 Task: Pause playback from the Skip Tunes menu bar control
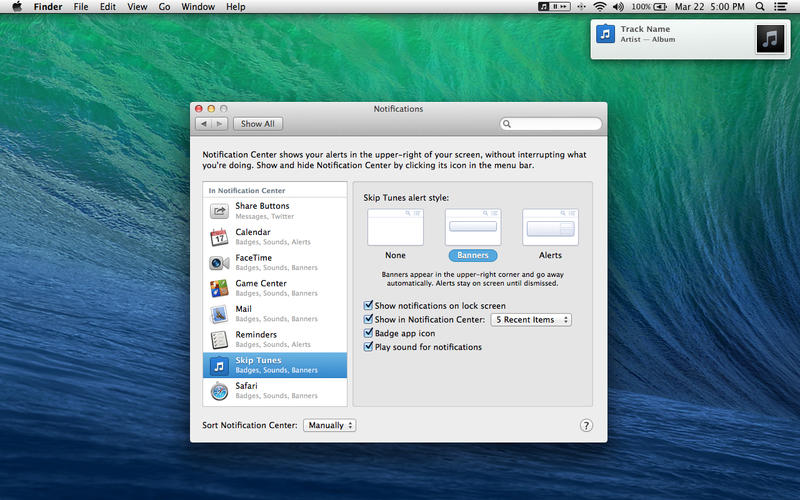[x=556, y=7]
